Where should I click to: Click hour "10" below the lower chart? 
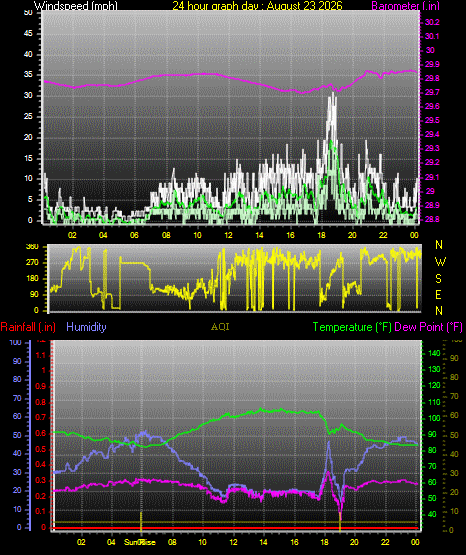tap(202, 542)
